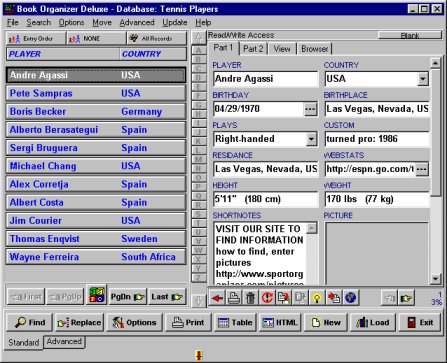Expand the PLAYS Right-handed dropdown

coord(311,139)
